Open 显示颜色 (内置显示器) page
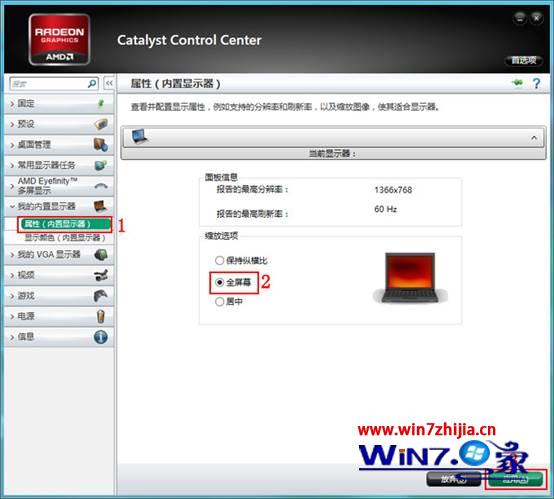Screen dimensions: 554x499 pos(65,237)
